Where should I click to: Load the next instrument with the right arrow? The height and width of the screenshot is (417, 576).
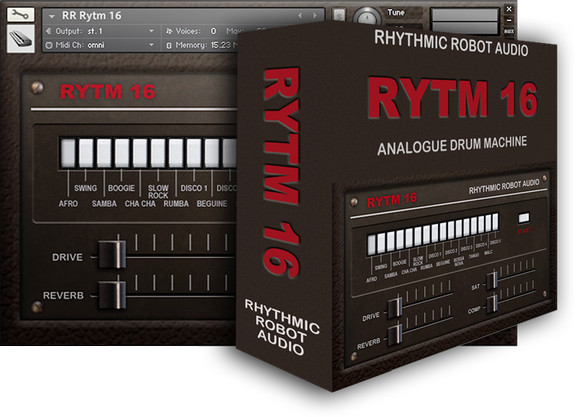[x=315, y=15]
